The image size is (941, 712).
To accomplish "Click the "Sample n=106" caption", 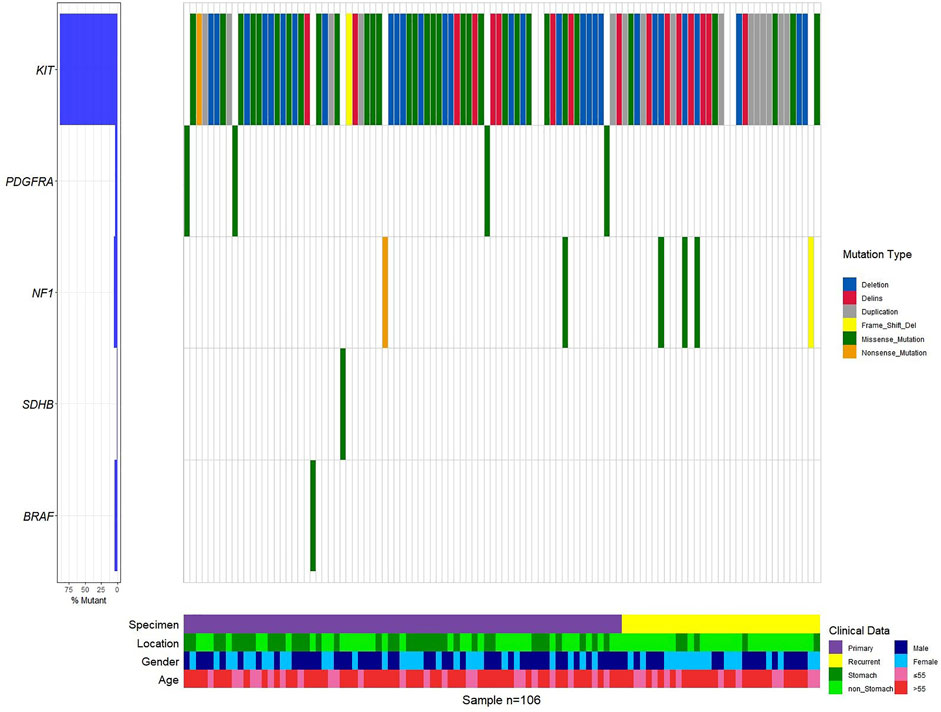I will coord(501,700).
